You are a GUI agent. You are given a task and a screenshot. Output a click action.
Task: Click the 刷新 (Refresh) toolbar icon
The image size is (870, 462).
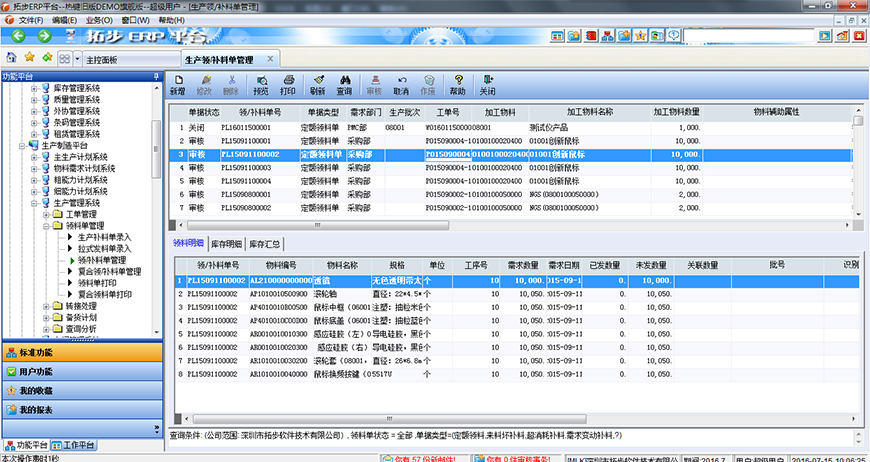click(317, 84)
